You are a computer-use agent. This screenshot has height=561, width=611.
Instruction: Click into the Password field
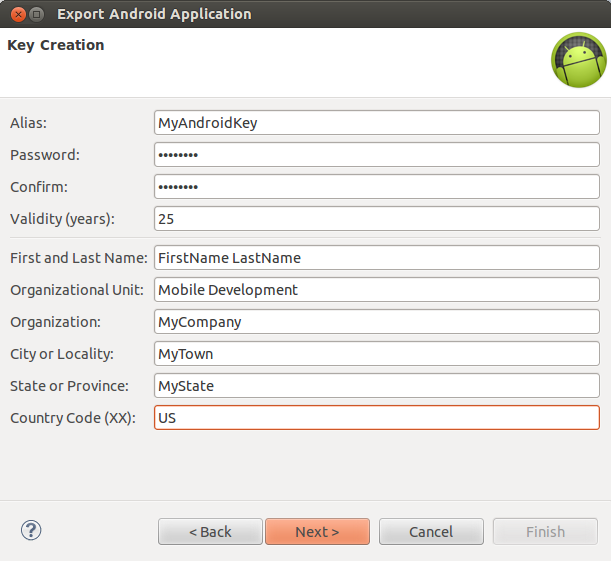[376, 155]
